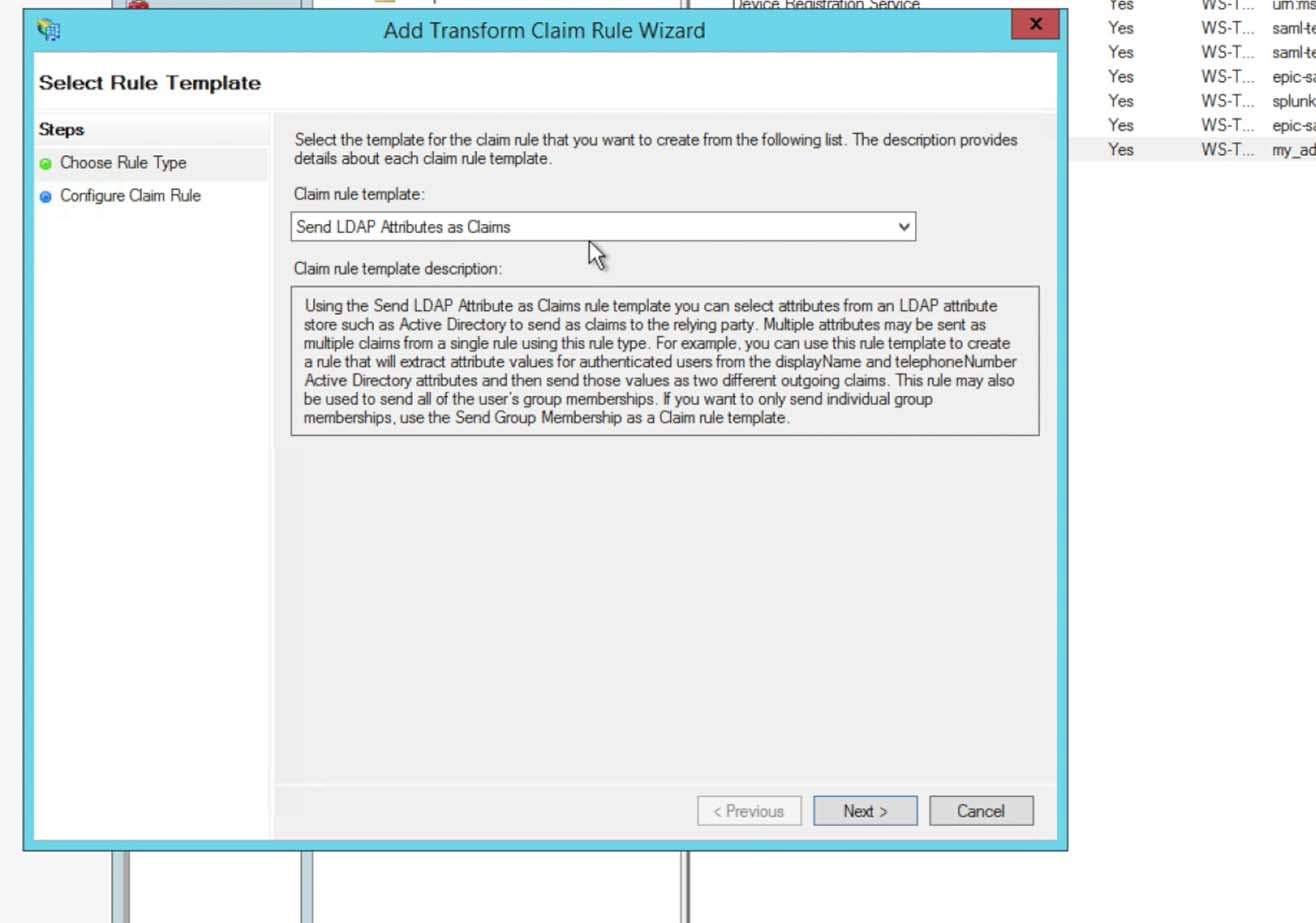Click the Claim rule template label
This screenshot has height=923, width=1316.
(359, 194)
